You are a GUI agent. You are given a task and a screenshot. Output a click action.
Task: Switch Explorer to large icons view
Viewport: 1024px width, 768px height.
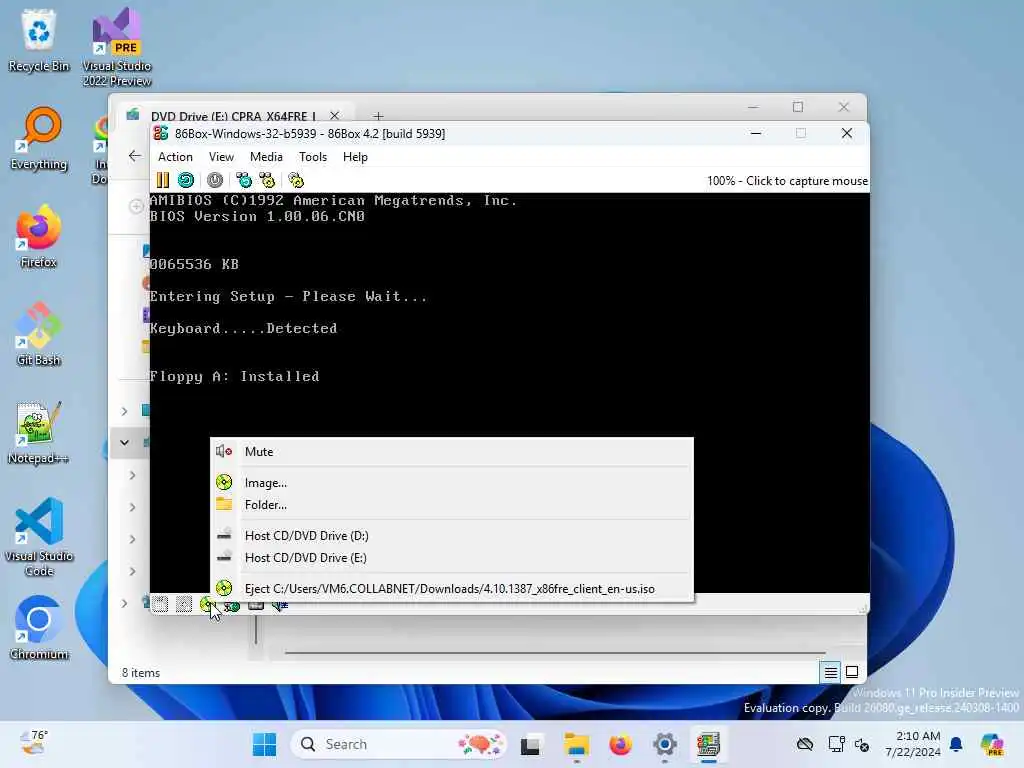coord(852,672)
